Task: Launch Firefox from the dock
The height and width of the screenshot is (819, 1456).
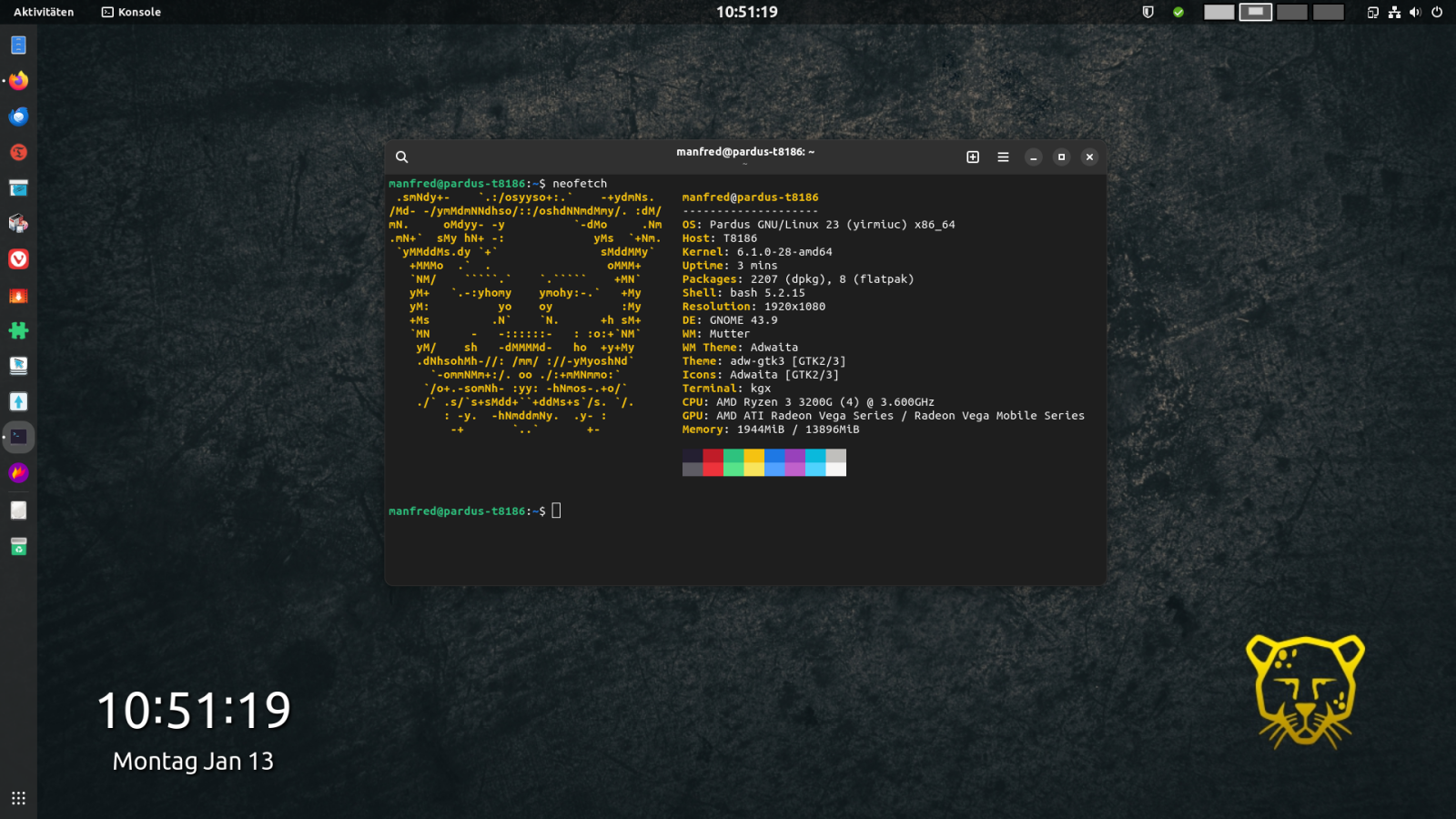Action: click(18, 81)
